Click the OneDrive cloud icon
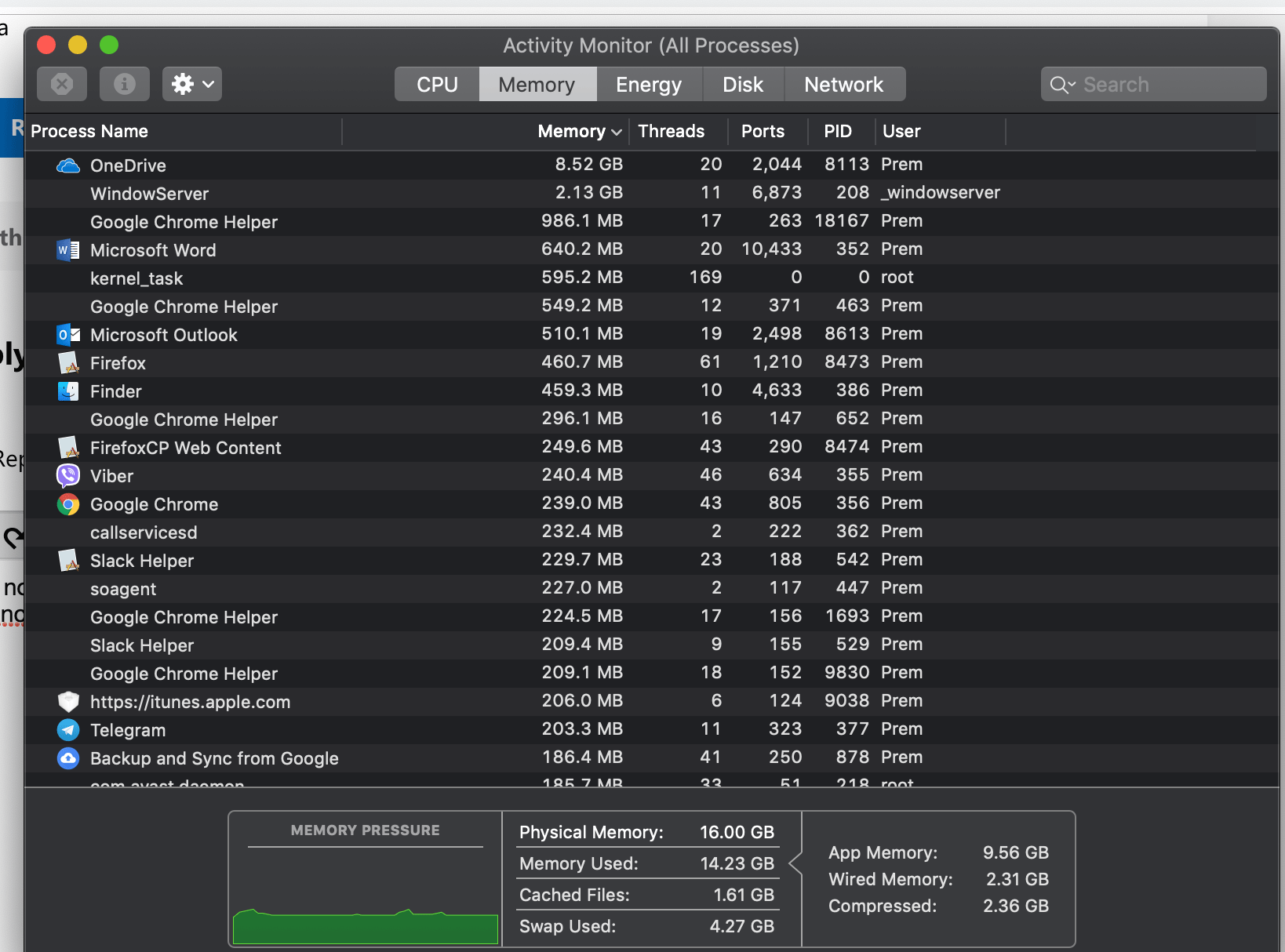 tap(68, 165)
